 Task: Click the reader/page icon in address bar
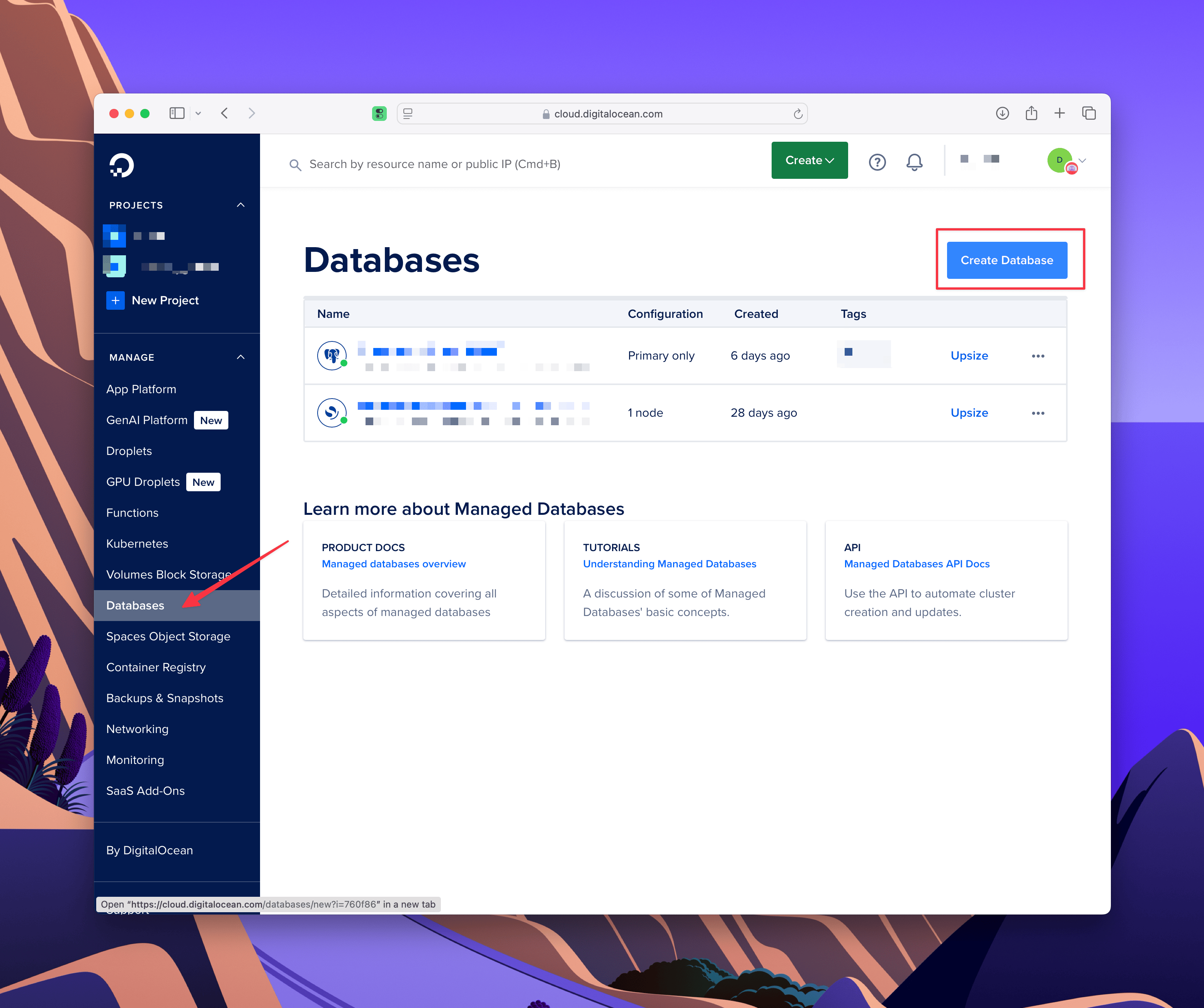coord(408,114)
